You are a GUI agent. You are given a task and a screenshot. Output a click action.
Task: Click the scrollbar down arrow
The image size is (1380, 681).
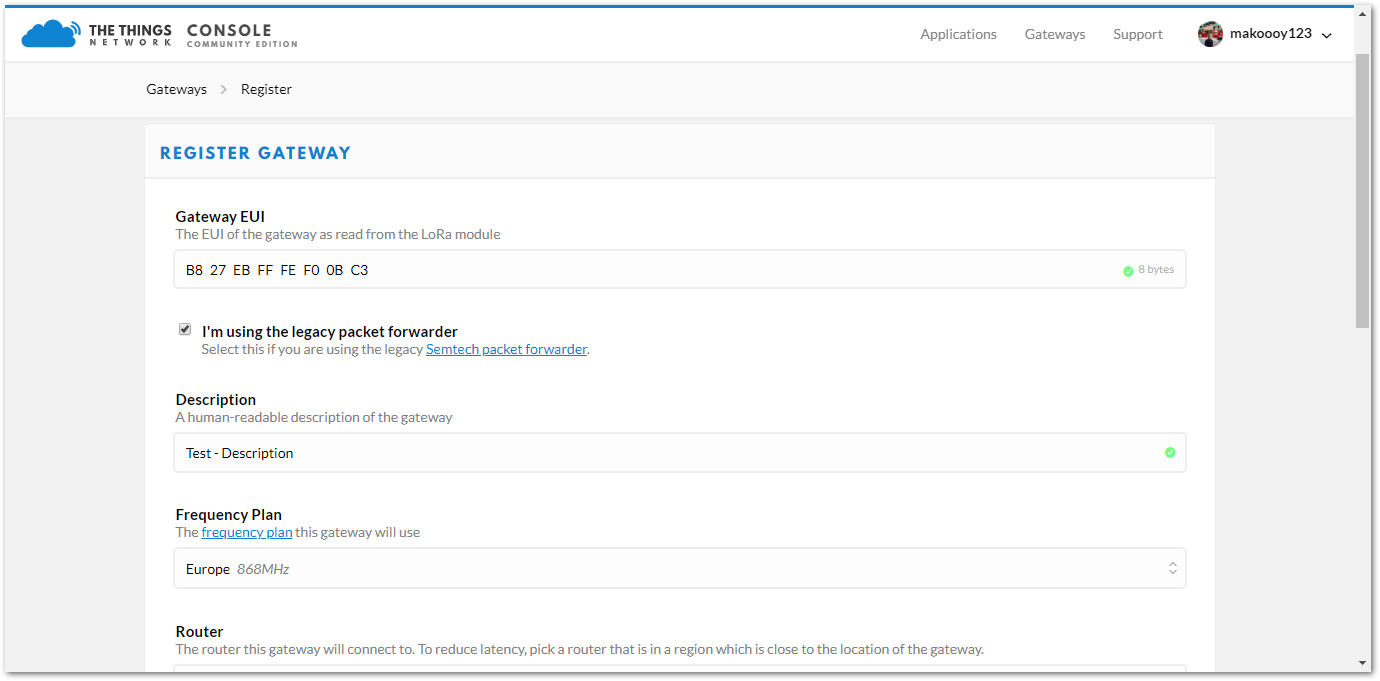click(1362, 662)
